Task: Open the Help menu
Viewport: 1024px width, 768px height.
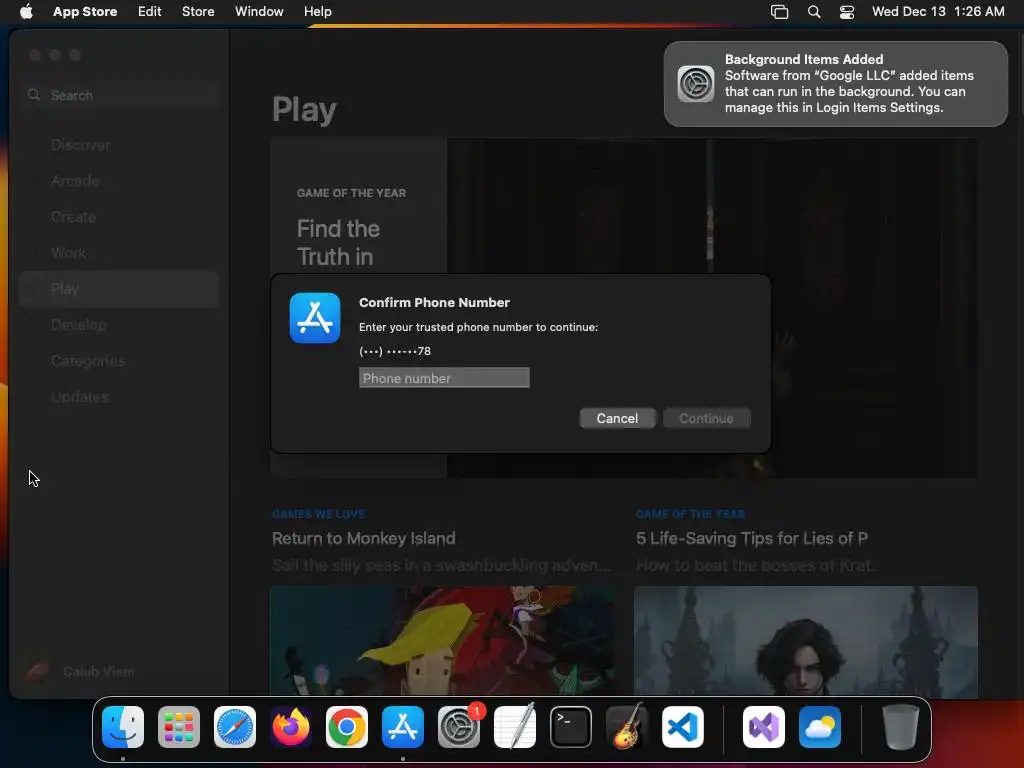Action: click(317, 11)
